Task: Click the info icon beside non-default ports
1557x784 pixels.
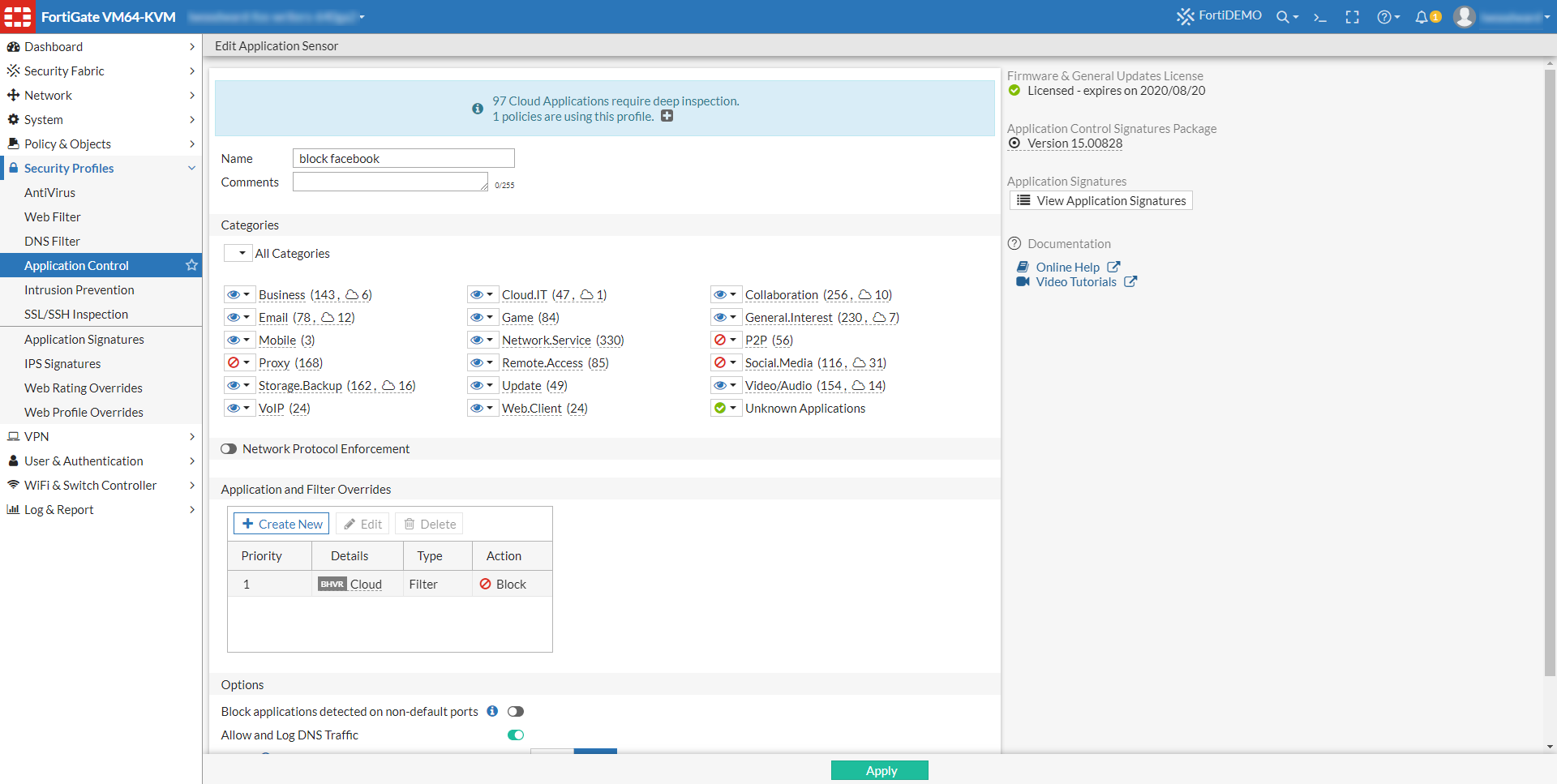Action: pos(492,711)
